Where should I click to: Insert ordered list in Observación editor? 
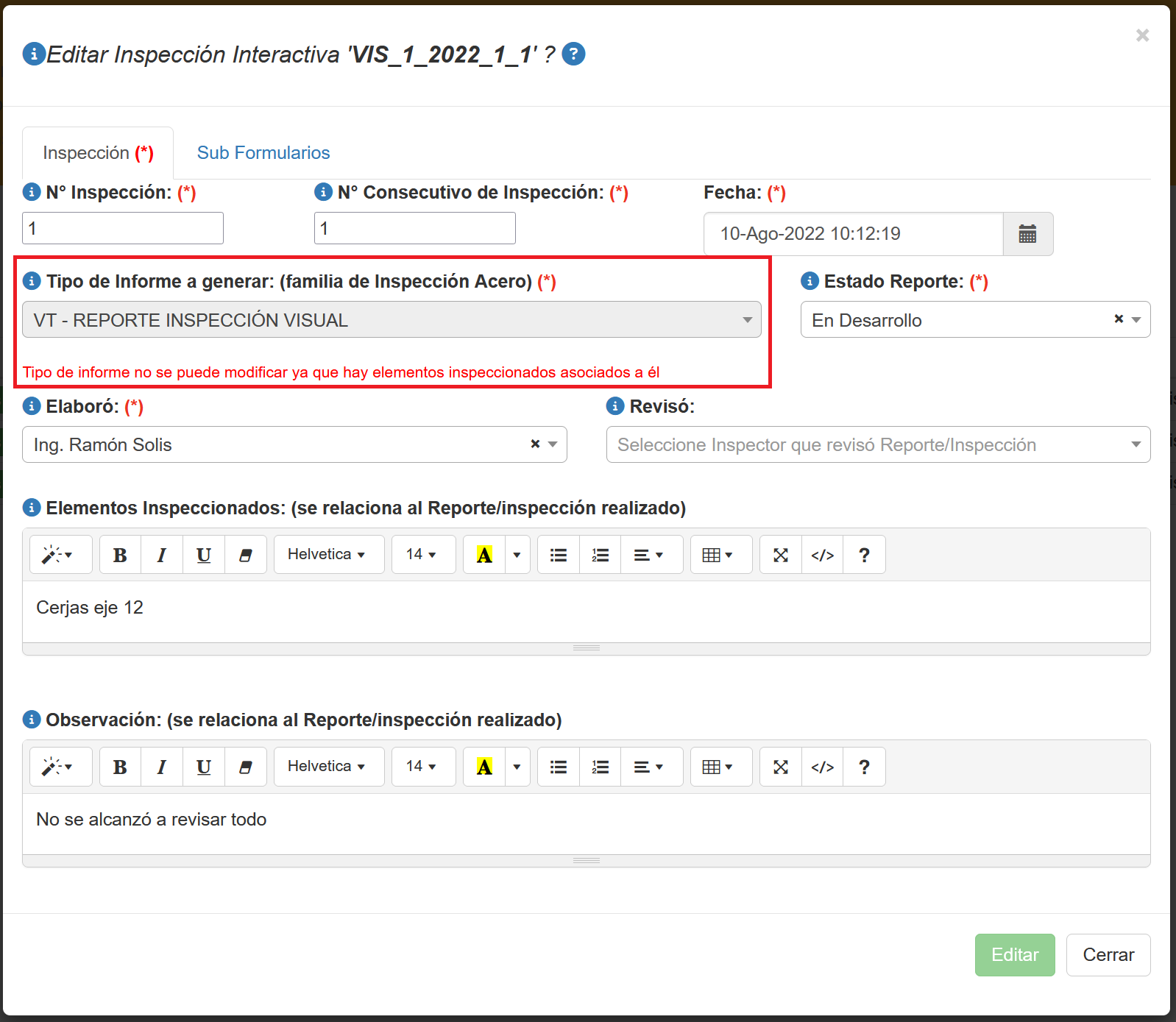601,767
